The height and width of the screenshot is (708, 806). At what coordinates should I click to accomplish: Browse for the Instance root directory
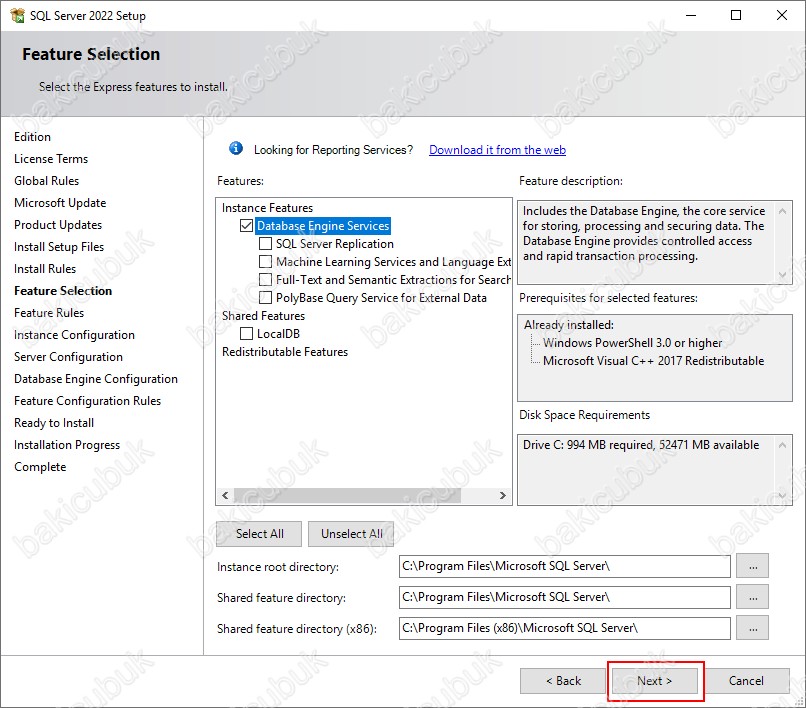(753, 566)
